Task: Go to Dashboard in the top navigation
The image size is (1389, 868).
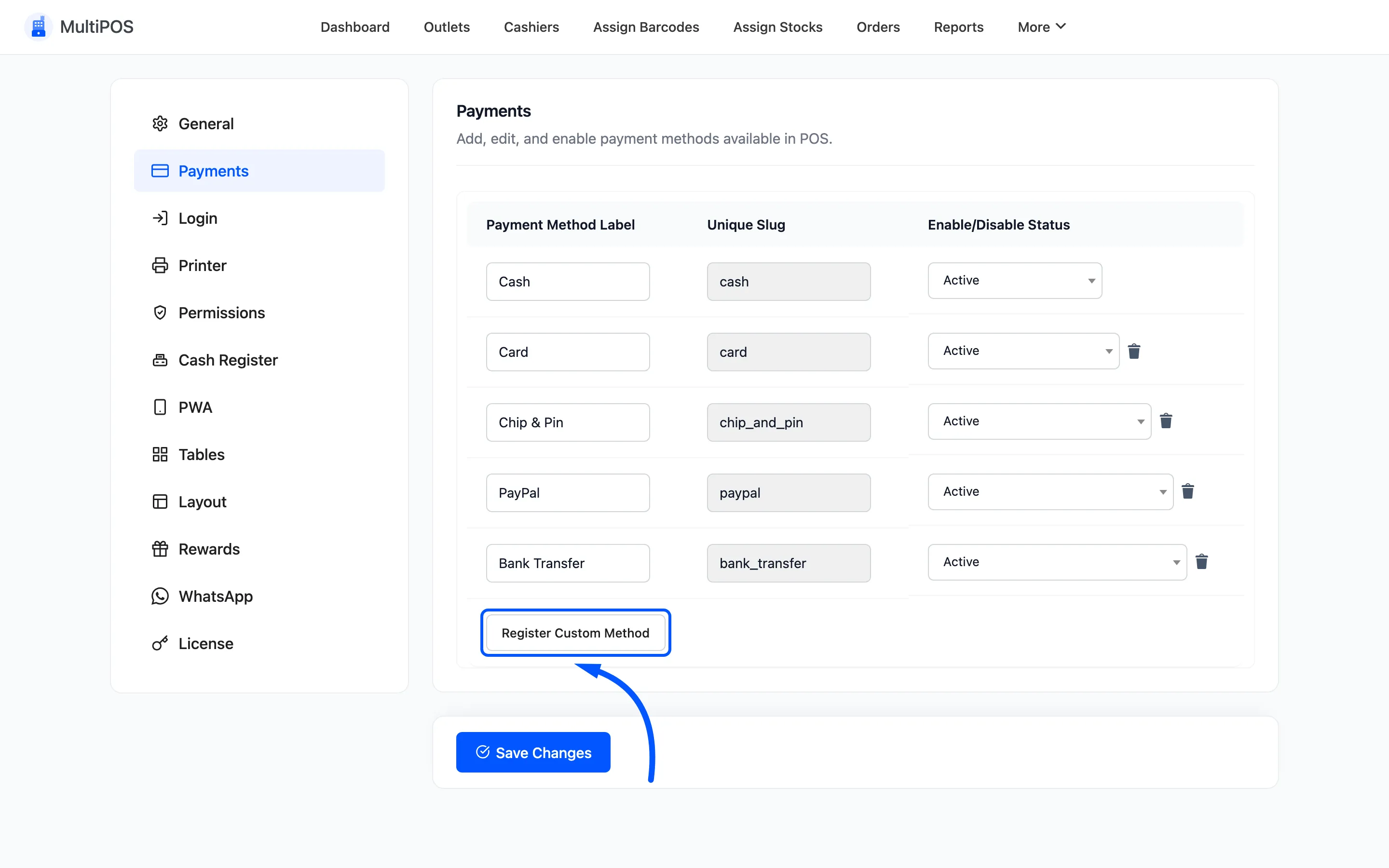Action: [x=354, y=27]
